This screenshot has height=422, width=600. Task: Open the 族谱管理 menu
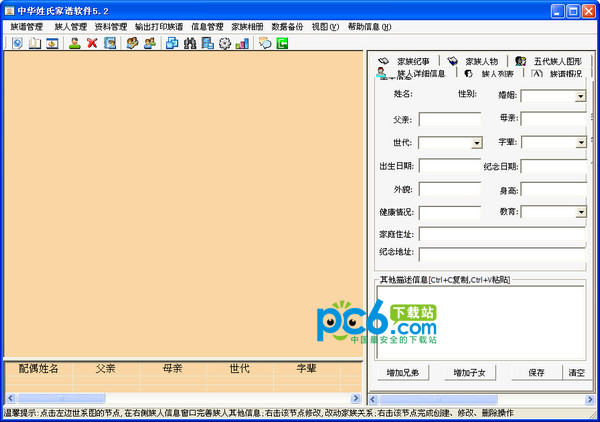(x=27, y=27)
